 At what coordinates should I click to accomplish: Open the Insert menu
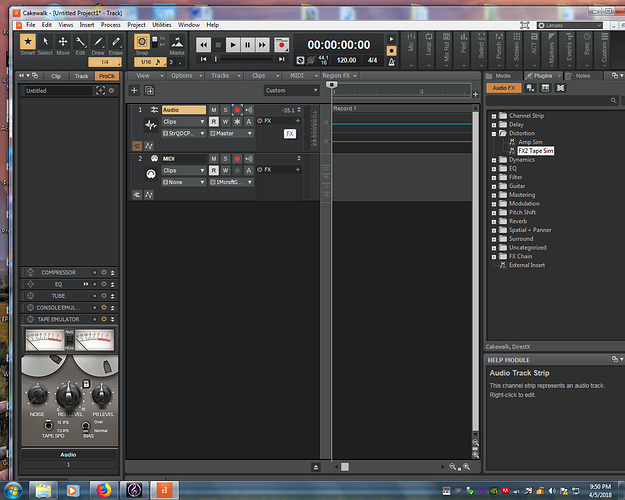click(87, 25)
